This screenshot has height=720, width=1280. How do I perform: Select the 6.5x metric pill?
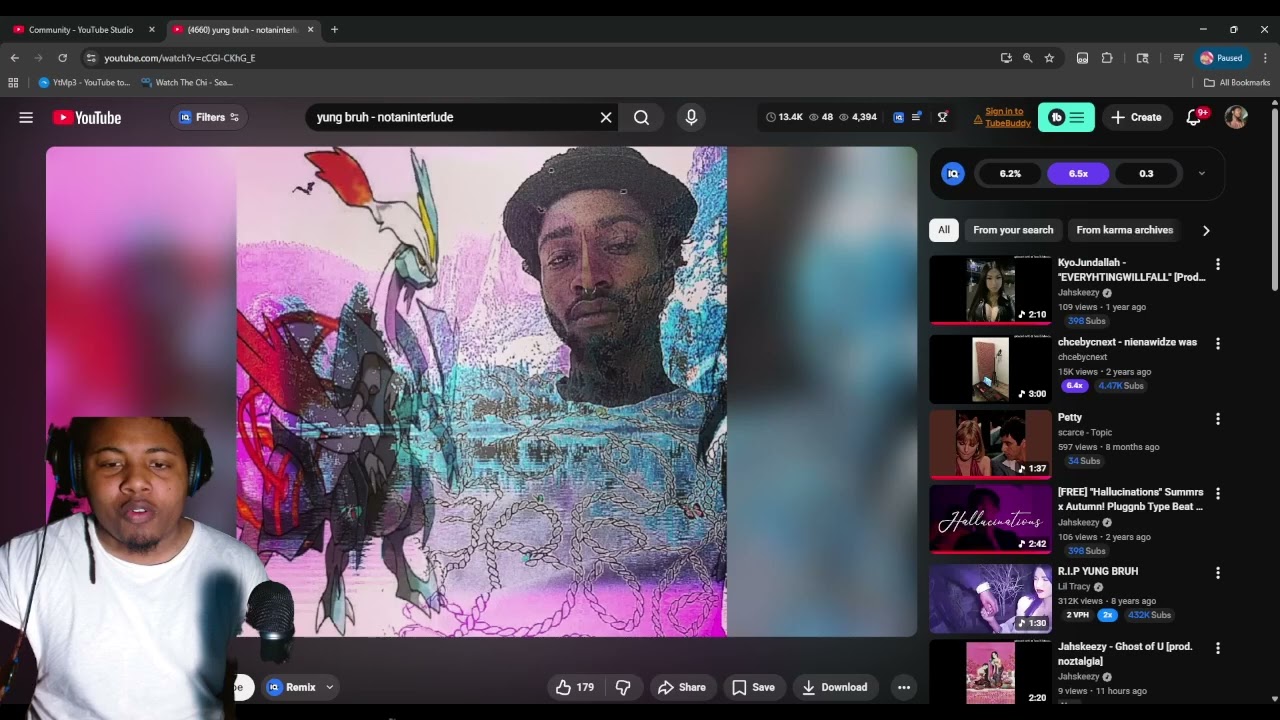click(x=1078, y=174)
